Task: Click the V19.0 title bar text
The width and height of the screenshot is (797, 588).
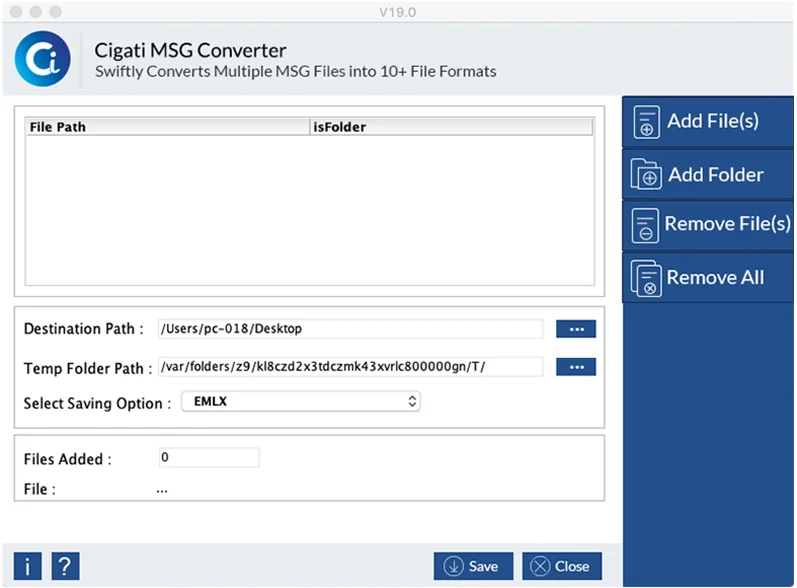Action: pos(397,12)
